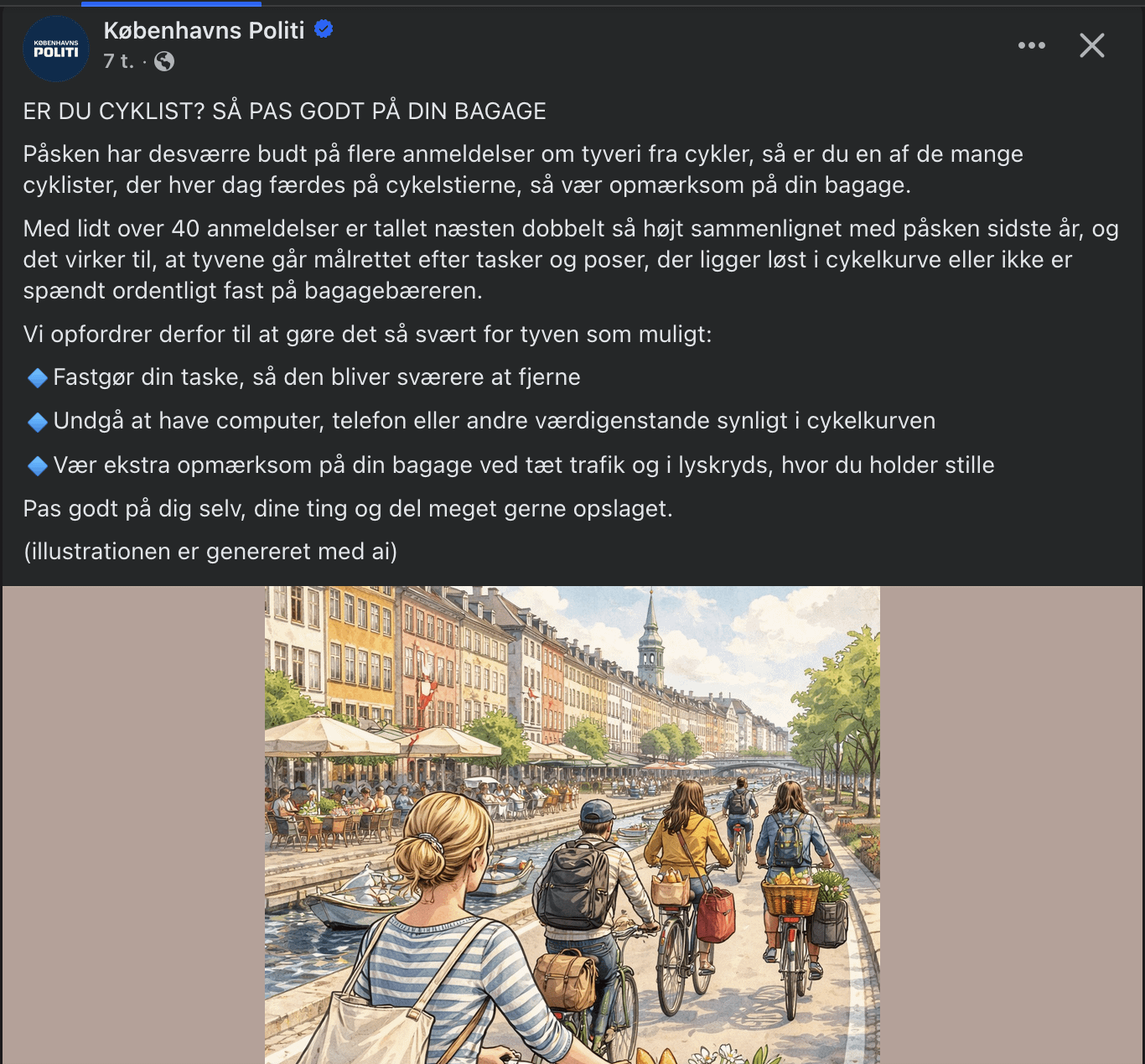Click the beige margin left of illustration

pos(134,825)
